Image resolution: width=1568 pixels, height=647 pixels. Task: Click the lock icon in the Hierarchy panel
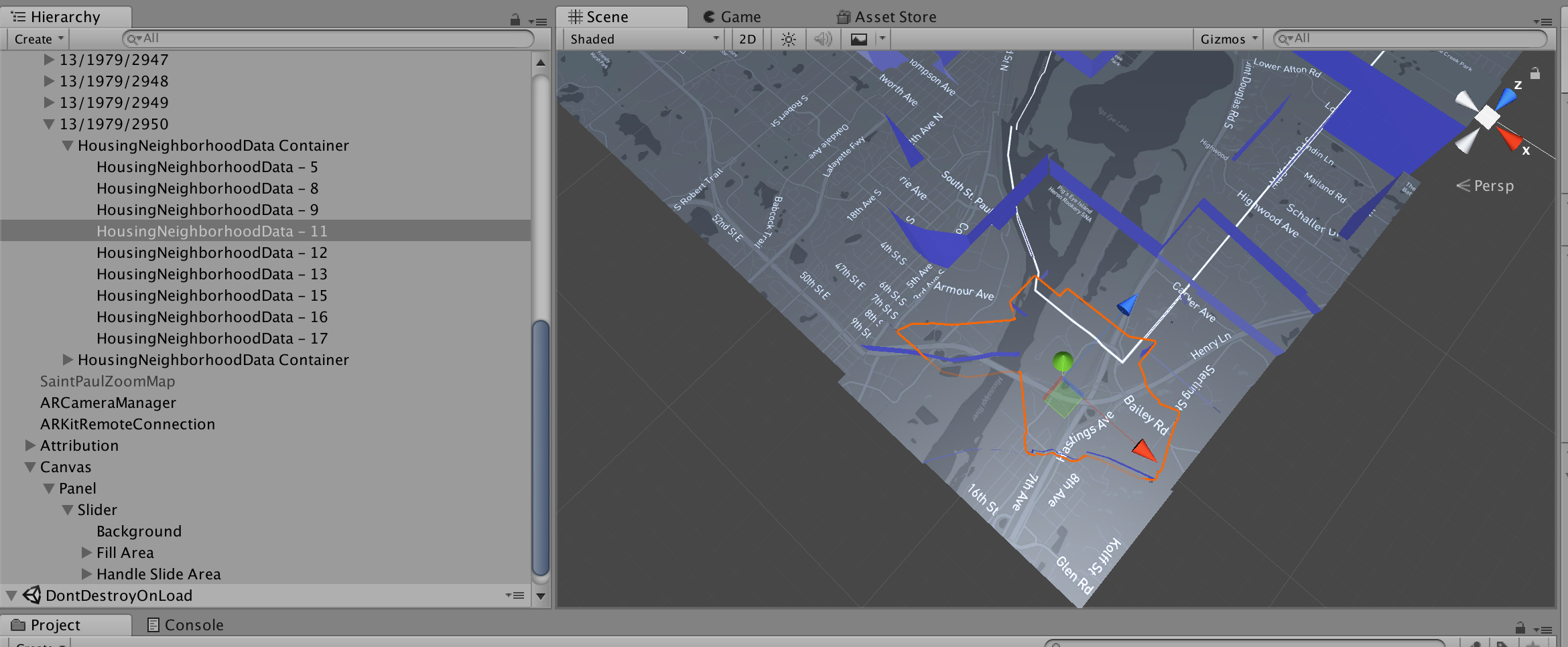[x=515, y=19]
